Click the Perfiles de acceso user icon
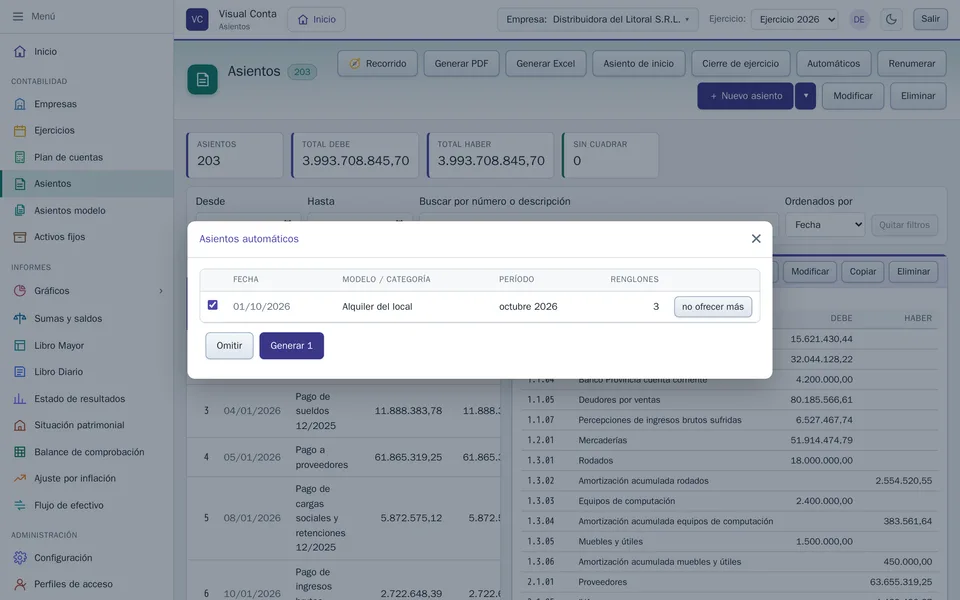This screenshot has height=600, width=960. (20, 584)
